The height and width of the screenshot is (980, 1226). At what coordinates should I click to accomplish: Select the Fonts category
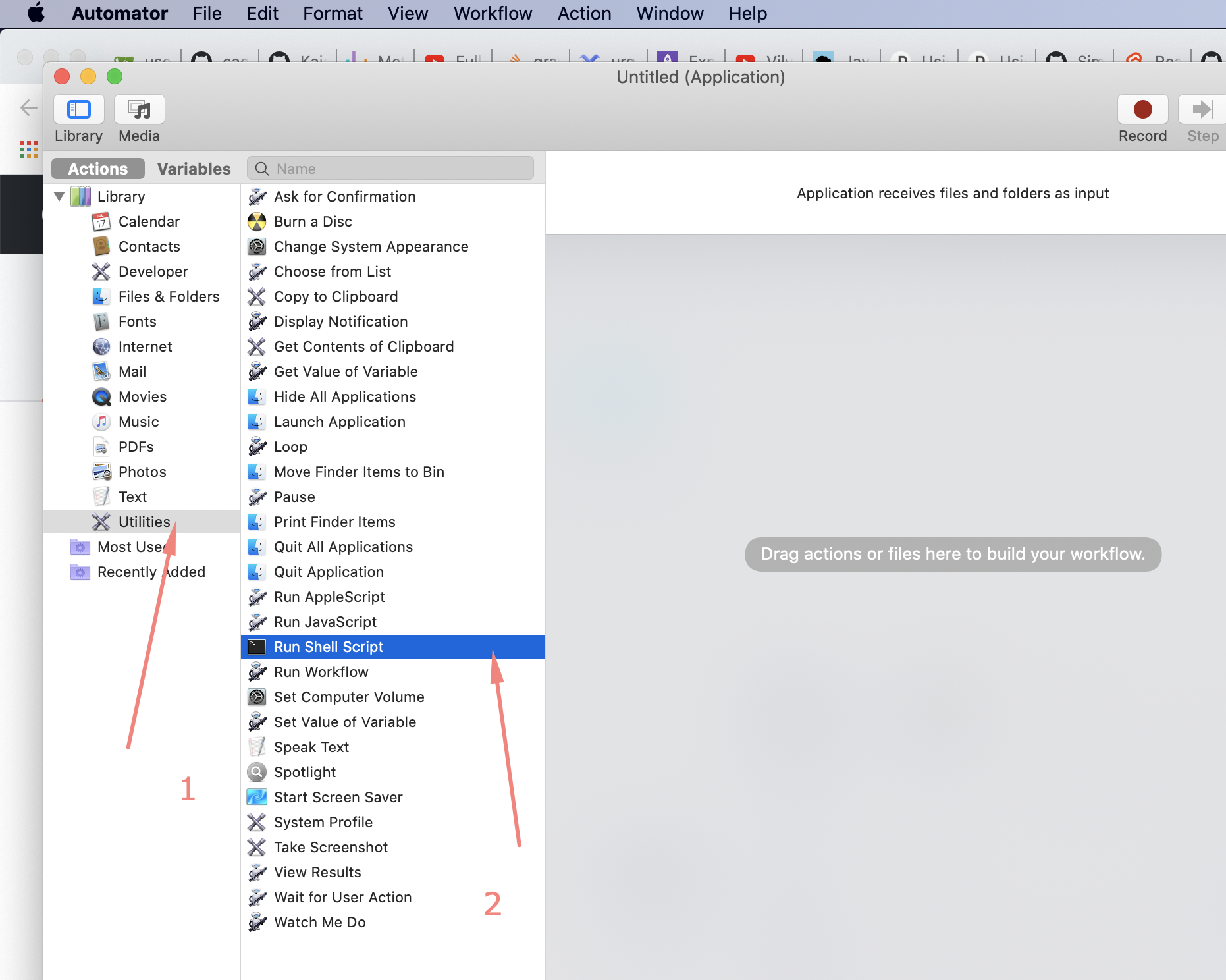pyautogui.click(x=142, y=321)
